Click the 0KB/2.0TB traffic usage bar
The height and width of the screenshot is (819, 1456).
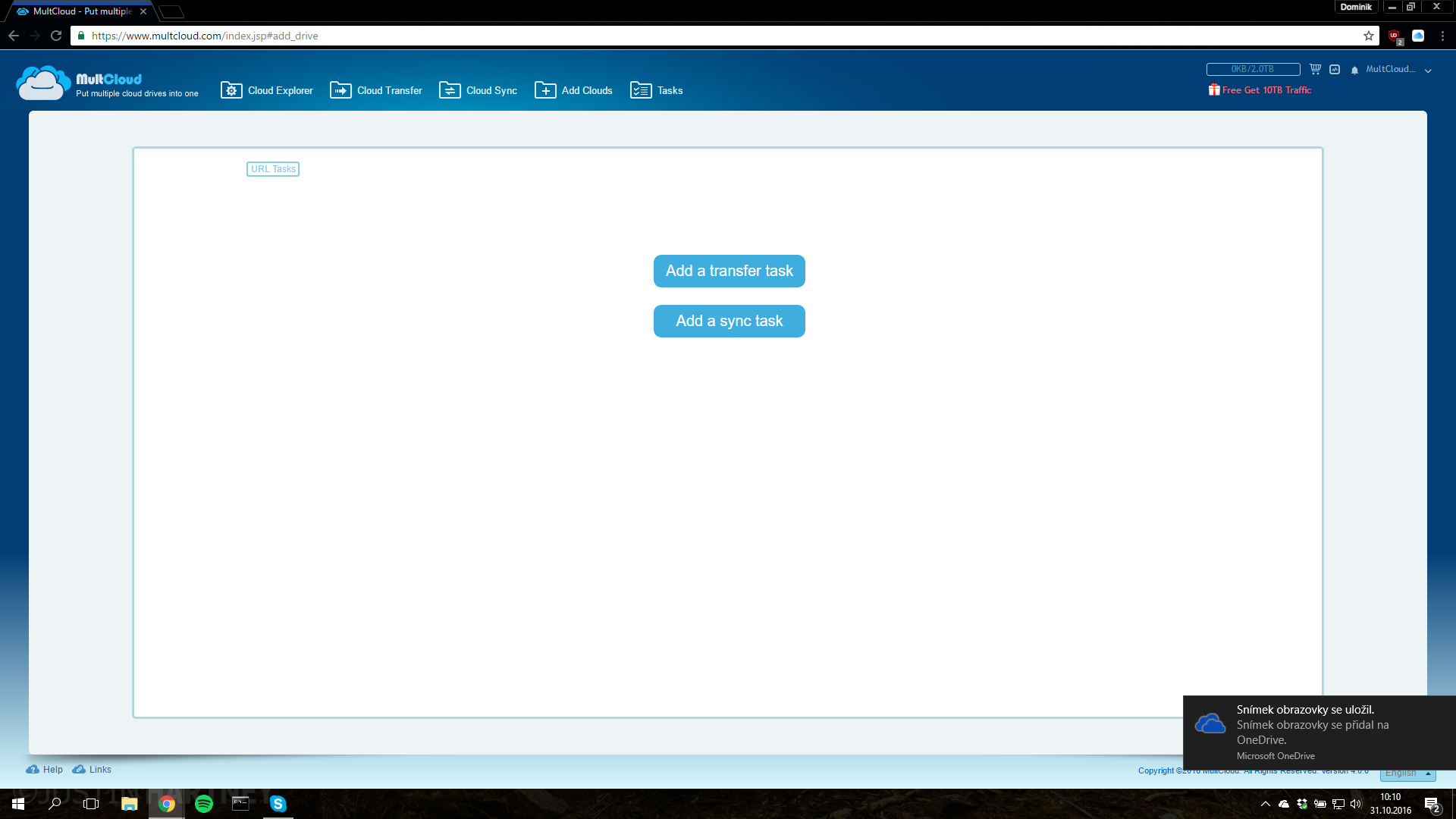coord(1253,69)
